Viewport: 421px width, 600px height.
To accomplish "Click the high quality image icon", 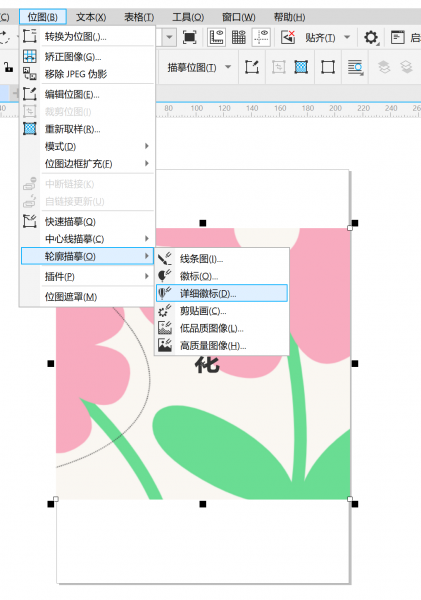I will coord(165,346).
